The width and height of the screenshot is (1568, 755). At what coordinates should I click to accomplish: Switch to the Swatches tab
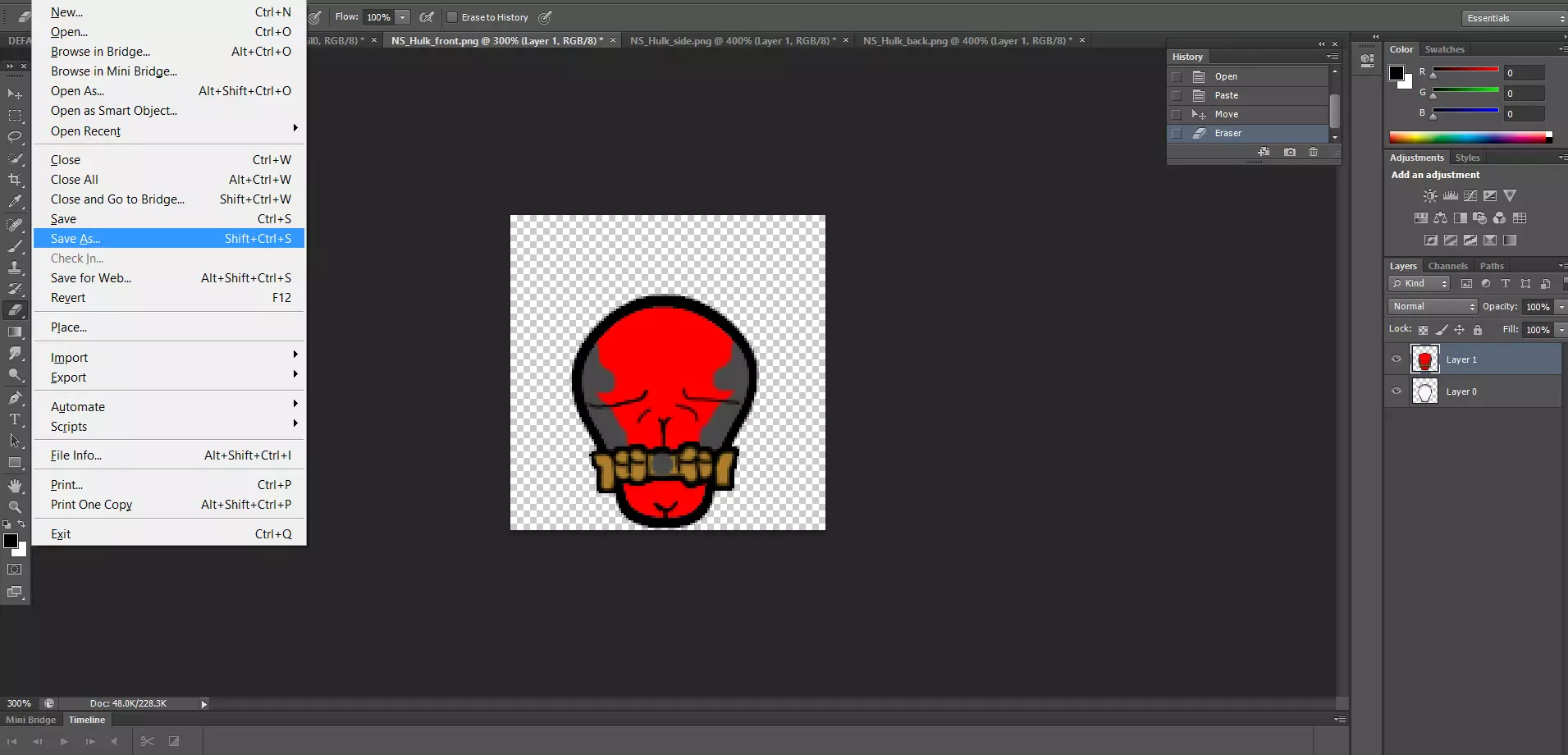1444,49
